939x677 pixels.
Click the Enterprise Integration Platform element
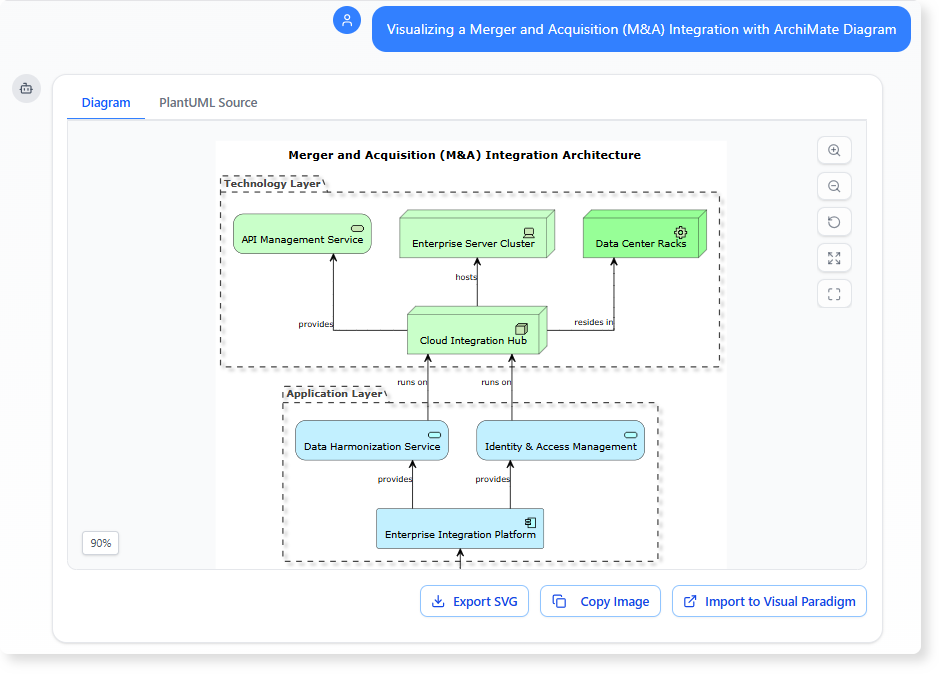tap(460, 528)
